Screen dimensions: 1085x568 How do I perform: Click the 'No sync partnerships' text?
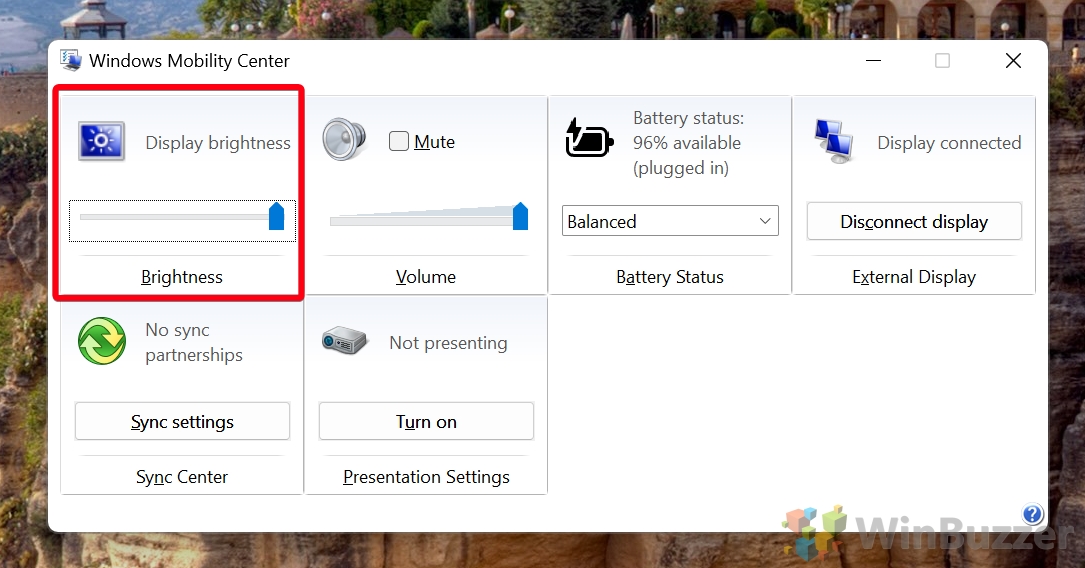(x=194, y=342)
